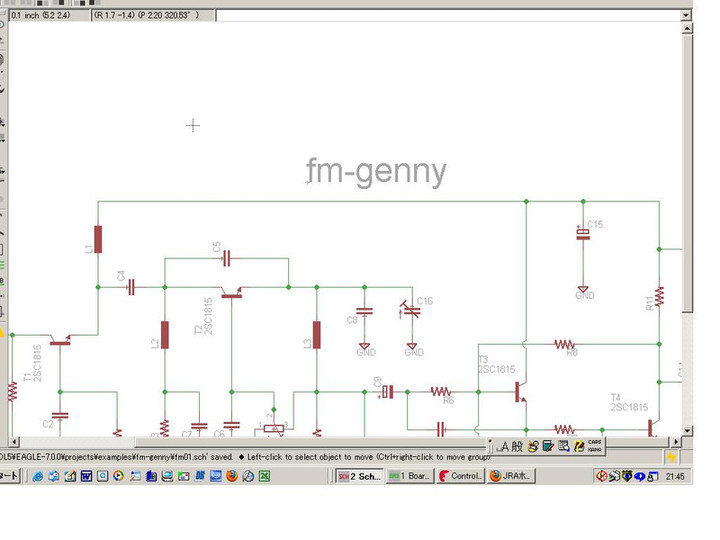
Task: Click the R11 resistor symbol
Action: [660, 297]
